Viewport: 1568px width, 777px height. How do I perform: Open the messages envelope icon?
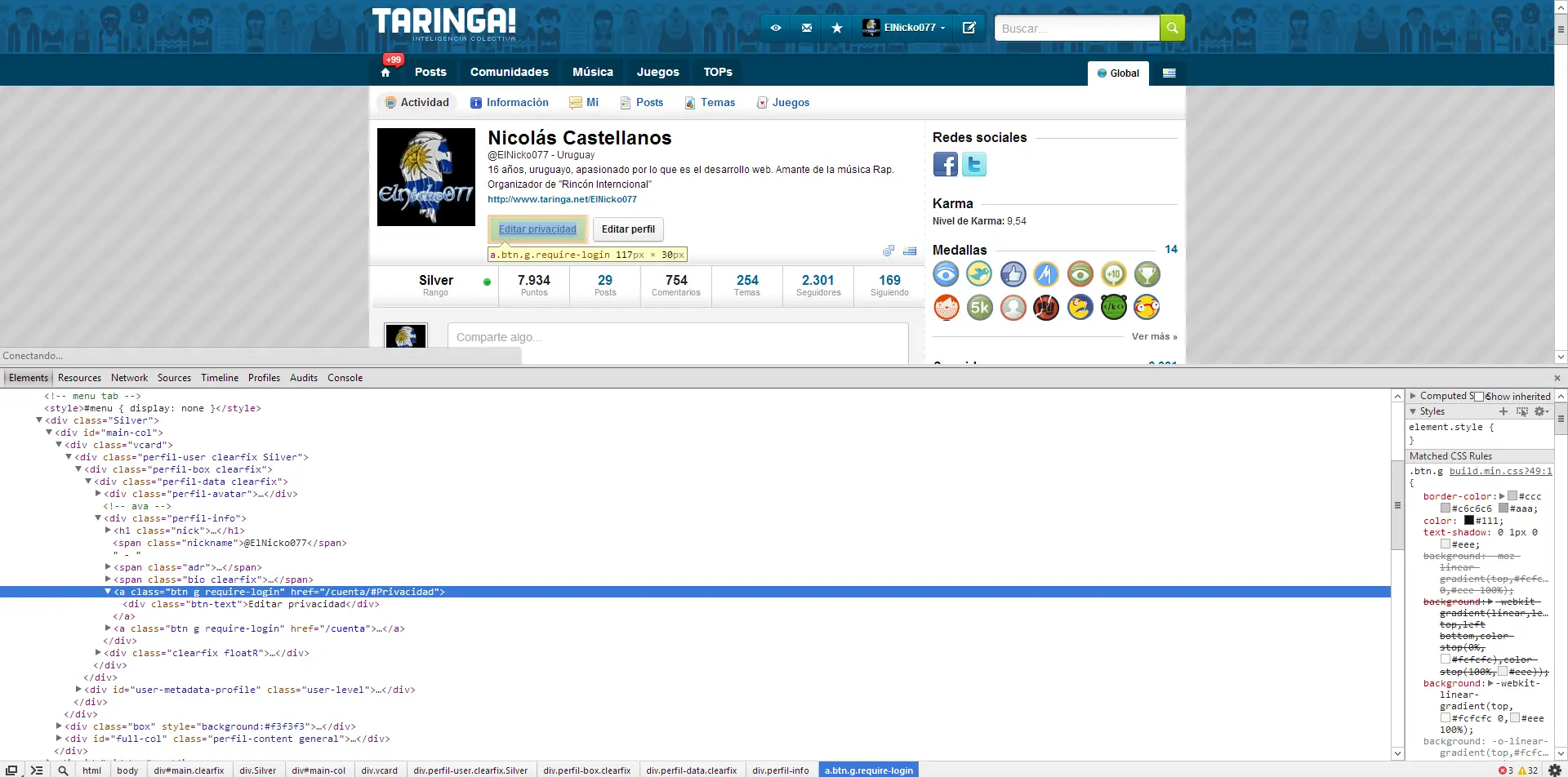click(x=807, y=28)
